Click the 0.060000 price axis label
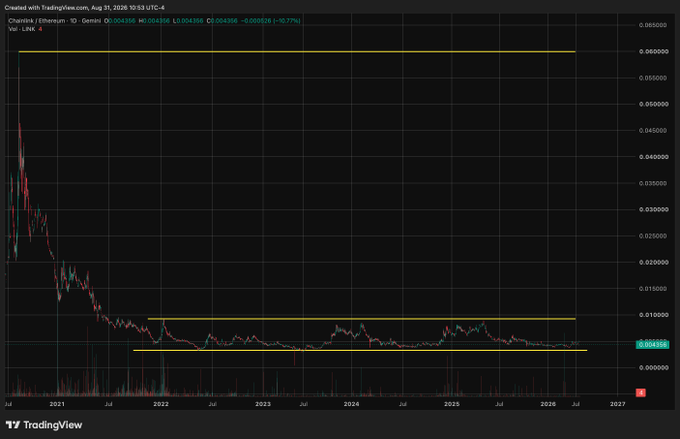 (653, 52)
